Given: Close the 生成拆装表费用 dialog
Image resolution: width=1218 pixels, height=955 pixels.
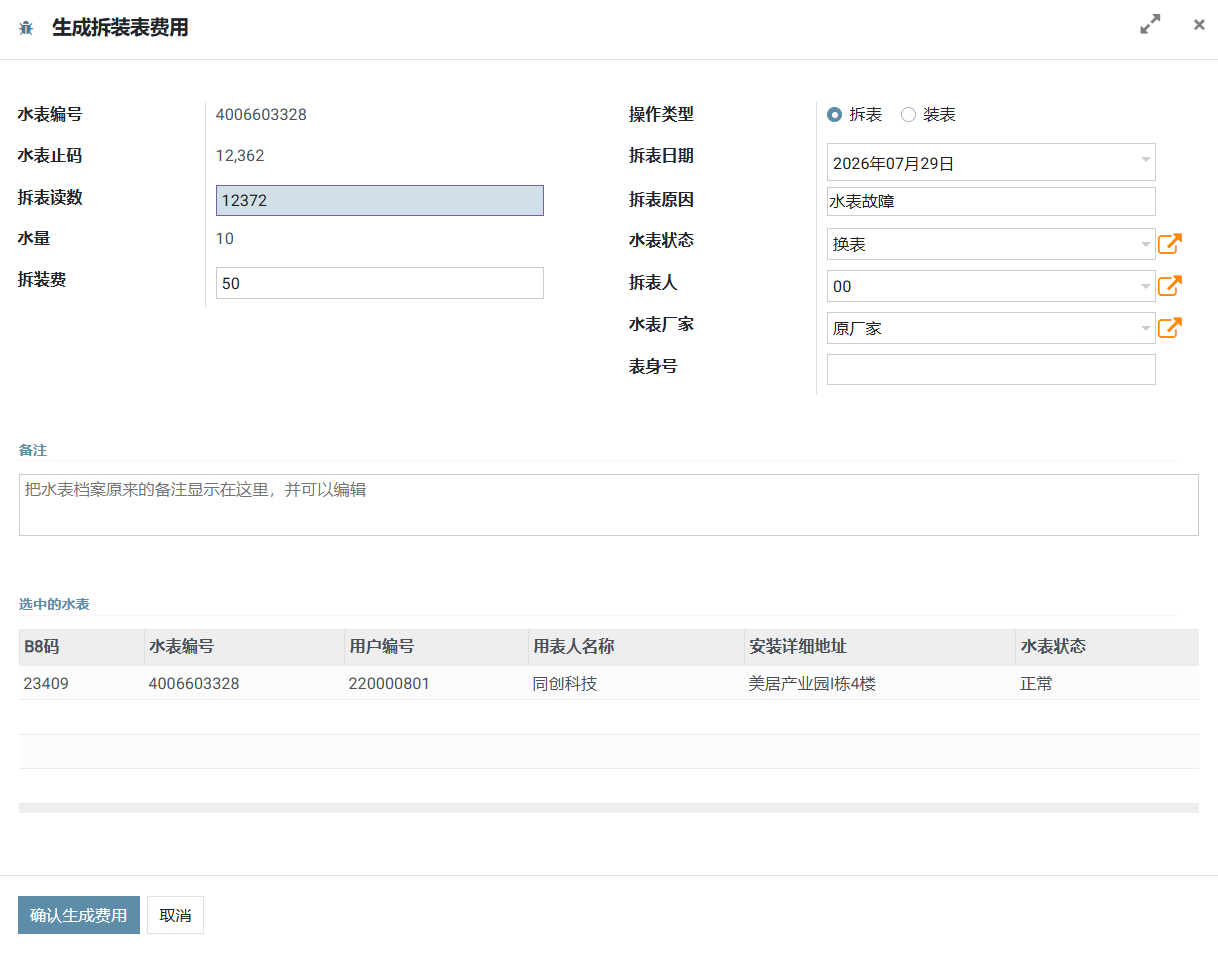Looking at the screenshot, I should [x=1199, y=25].
